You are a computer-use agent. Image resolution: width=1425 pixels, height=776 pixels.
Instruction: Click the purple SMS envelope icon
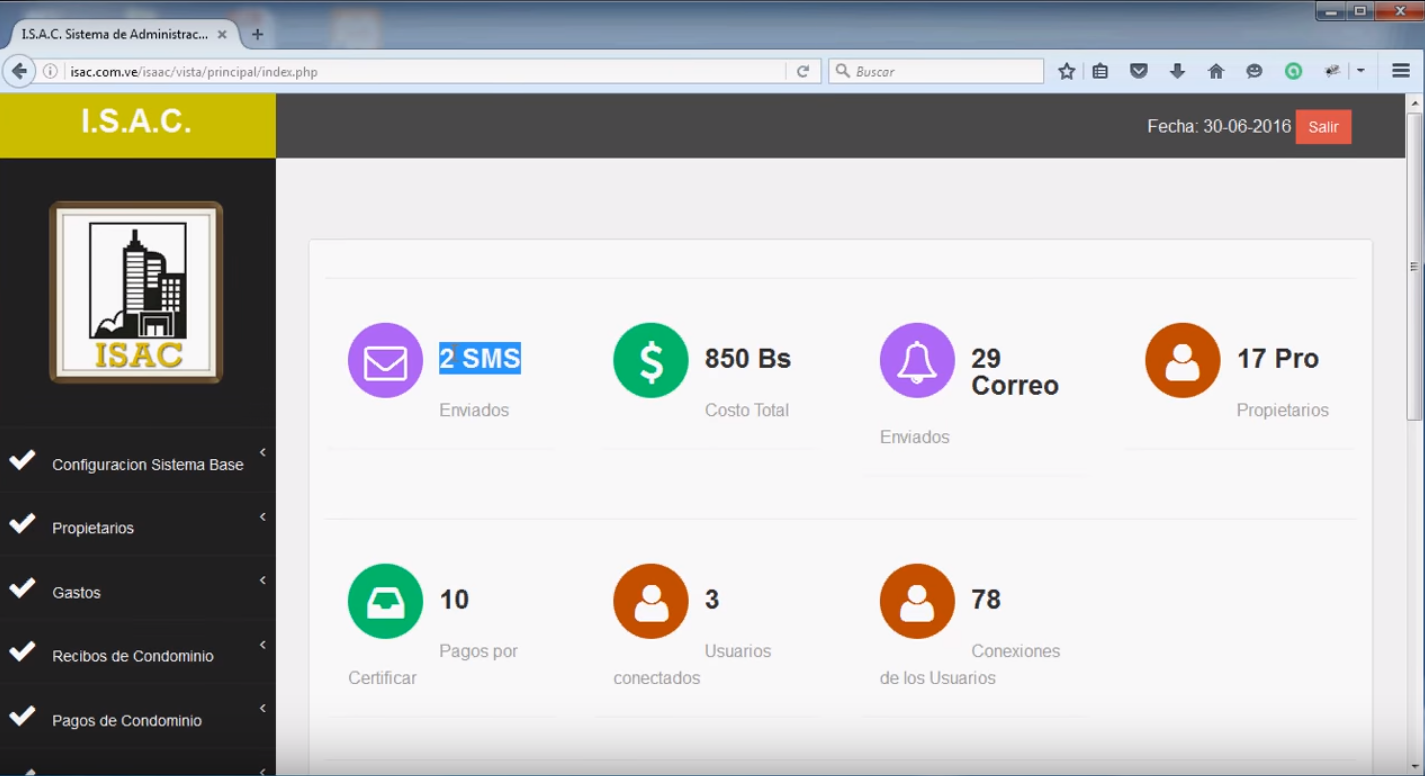coord(385,361)
